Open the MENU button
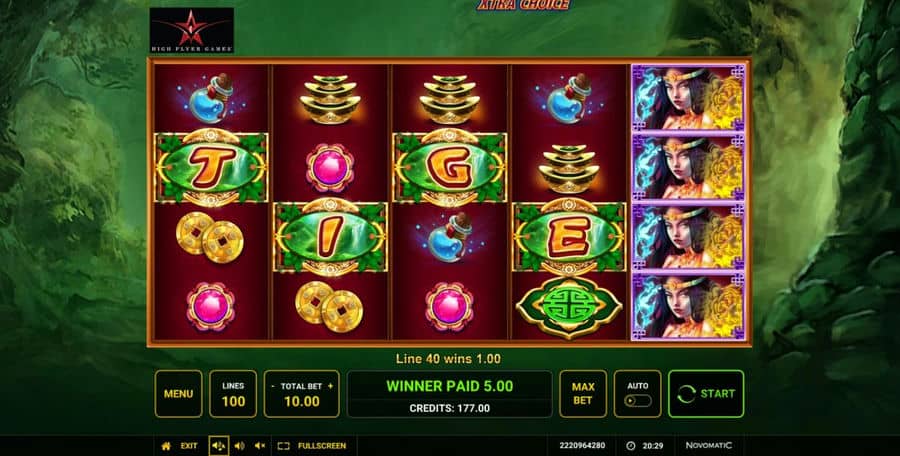900x456 pixels. [179, 394]
